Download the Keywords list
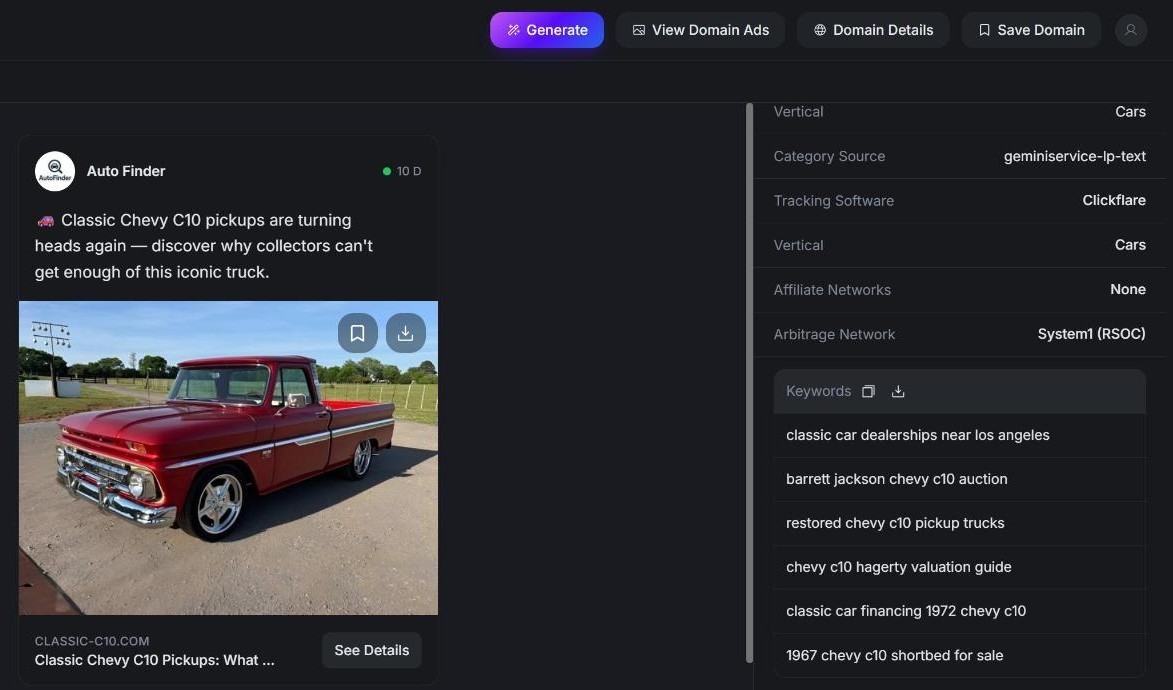 pos(898,391)
